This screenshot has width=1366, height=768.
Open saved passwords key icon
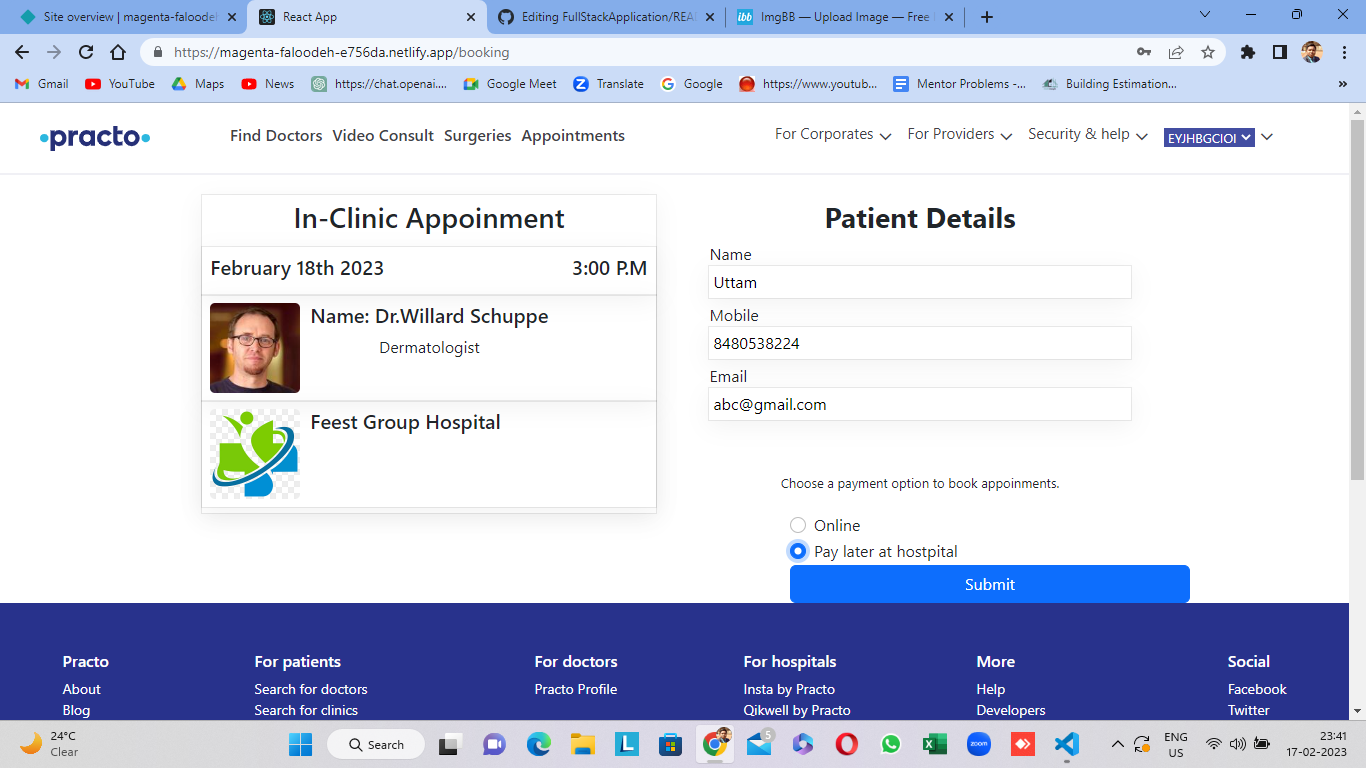[1144, 52]
